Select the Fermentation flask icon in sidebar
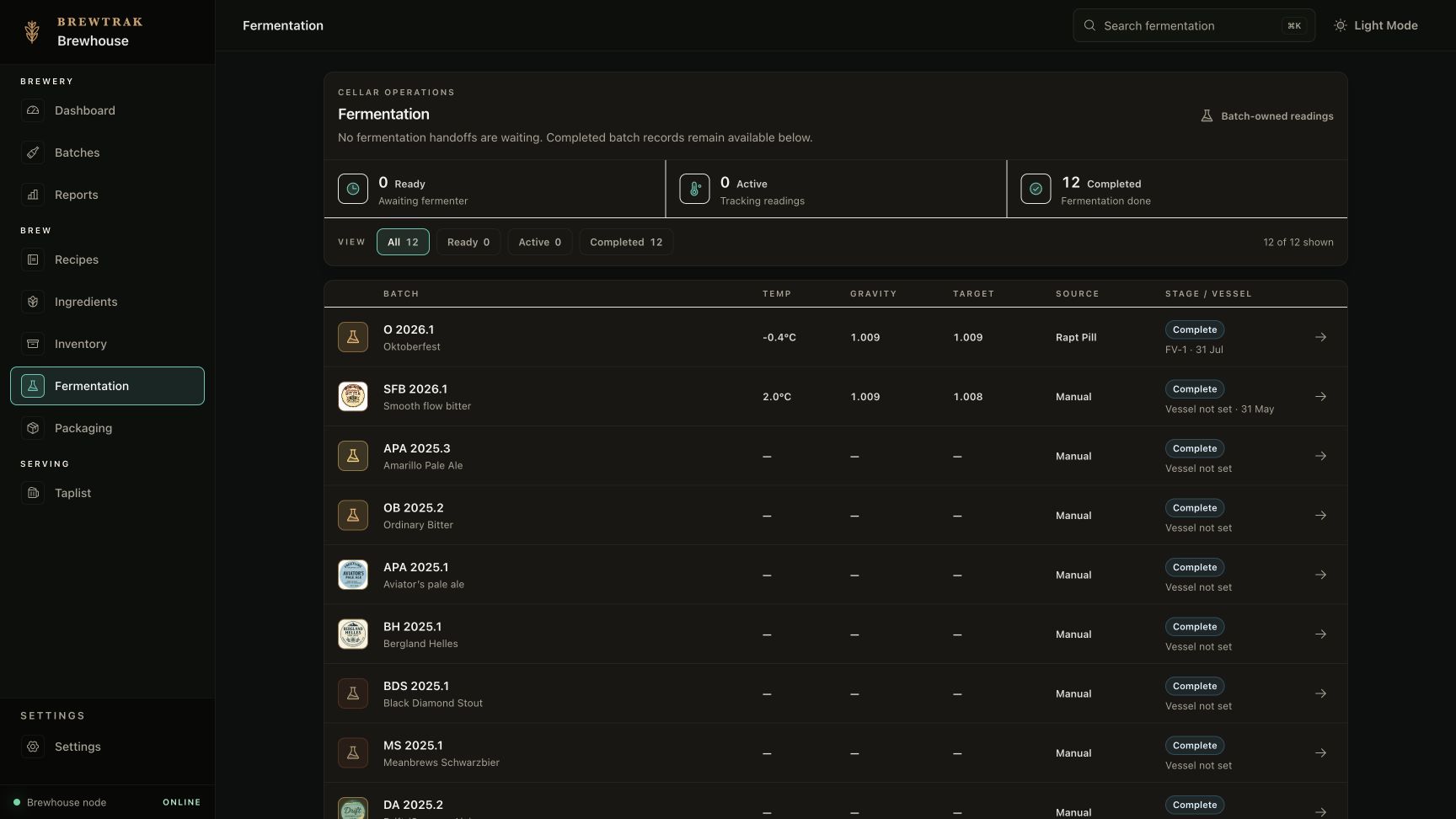 33,386
